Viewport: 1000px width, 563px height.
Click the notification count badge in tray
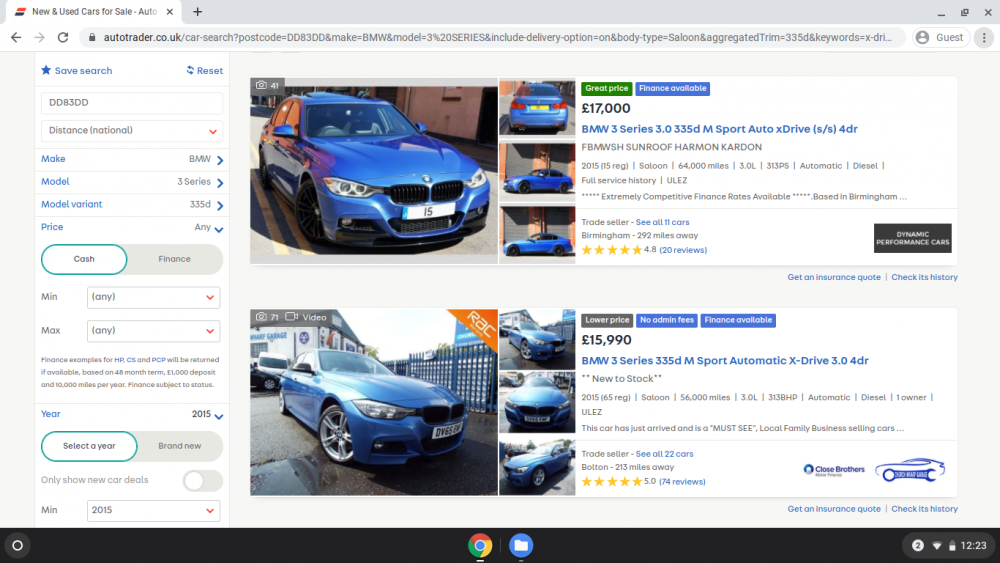coord(918,546)
